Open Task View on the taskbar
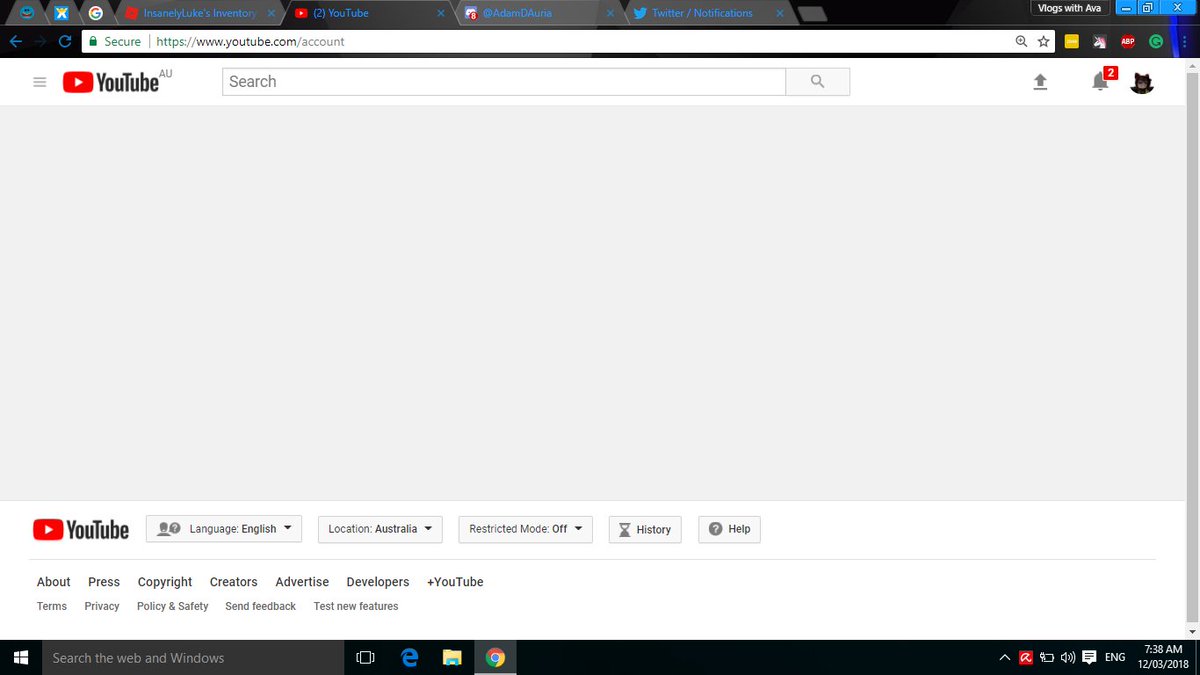Image resolution: width=1200 pixels, height=675 pixels. 365,657
